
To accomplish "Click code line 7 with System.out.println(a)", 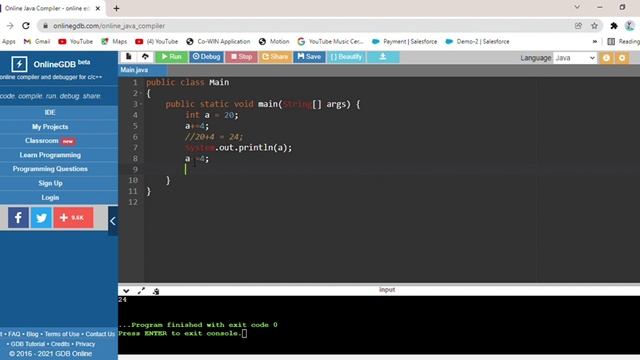I will click(x=239, y=148).
